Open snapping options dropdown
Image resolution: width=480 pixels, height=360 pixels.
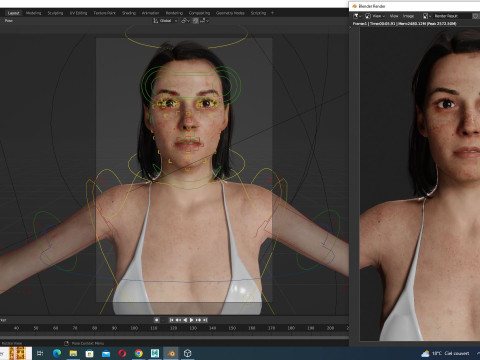(204, 21)
